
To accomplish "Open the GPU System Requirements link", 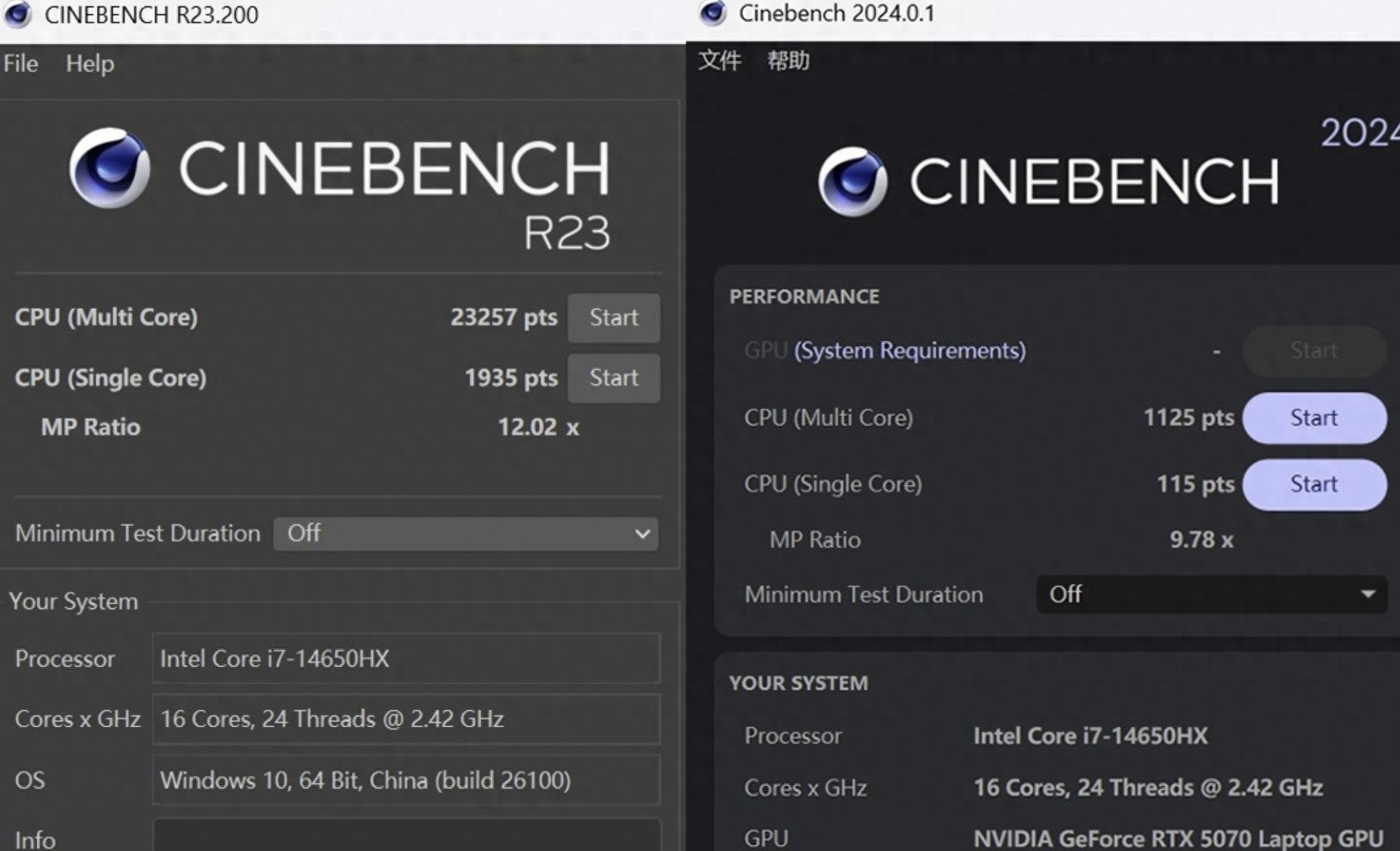I will [x=909, y=350].
